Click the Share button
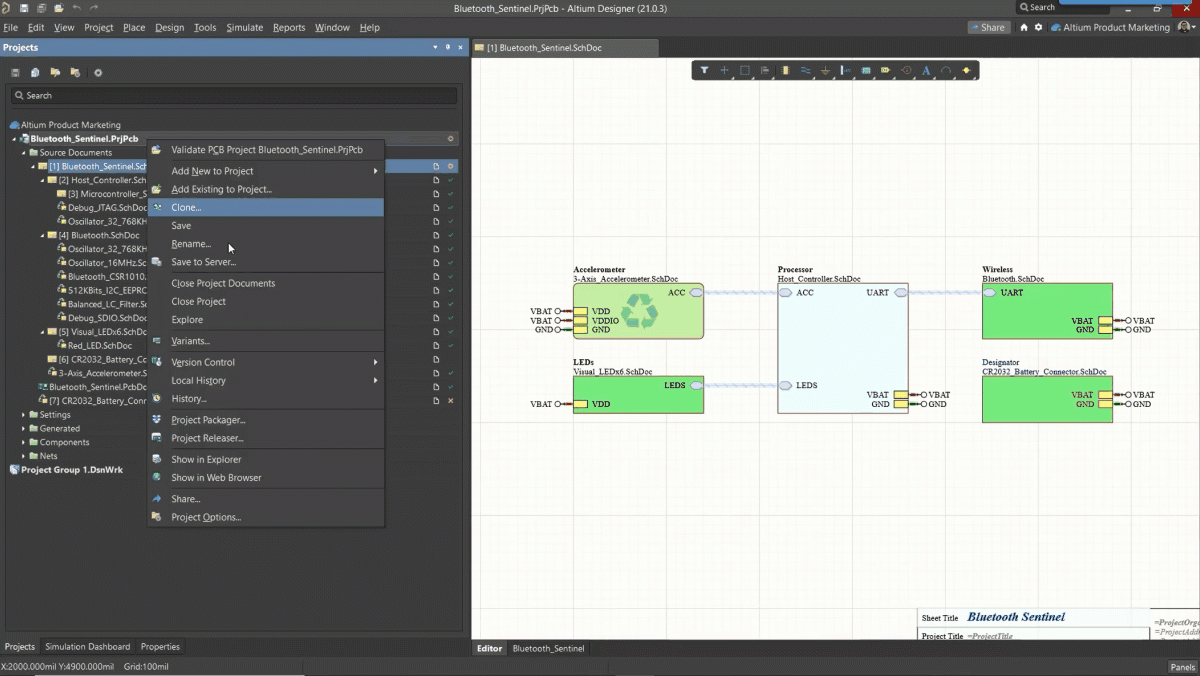Image resolution: width=1200 pixels, height=676 pixels. click(988, 28)
